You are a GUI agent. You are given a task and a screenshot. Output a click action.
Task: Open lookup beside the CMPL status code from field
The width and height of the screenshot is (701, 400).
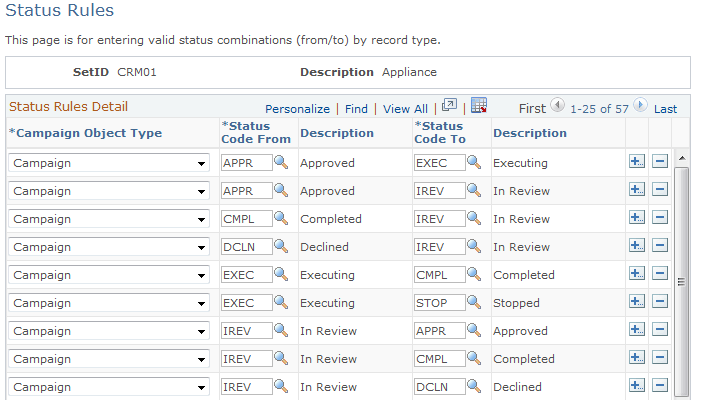point(281,219)
